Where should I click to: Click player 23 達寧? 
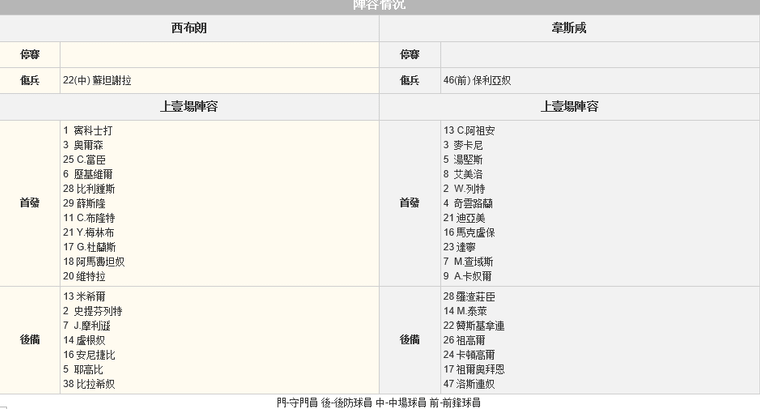point(459,247)
